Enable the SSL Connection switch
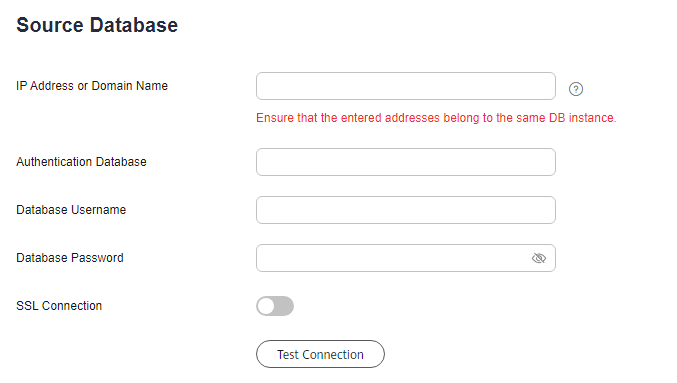This screenshot has width=677, height=383. tap(275, 306)
